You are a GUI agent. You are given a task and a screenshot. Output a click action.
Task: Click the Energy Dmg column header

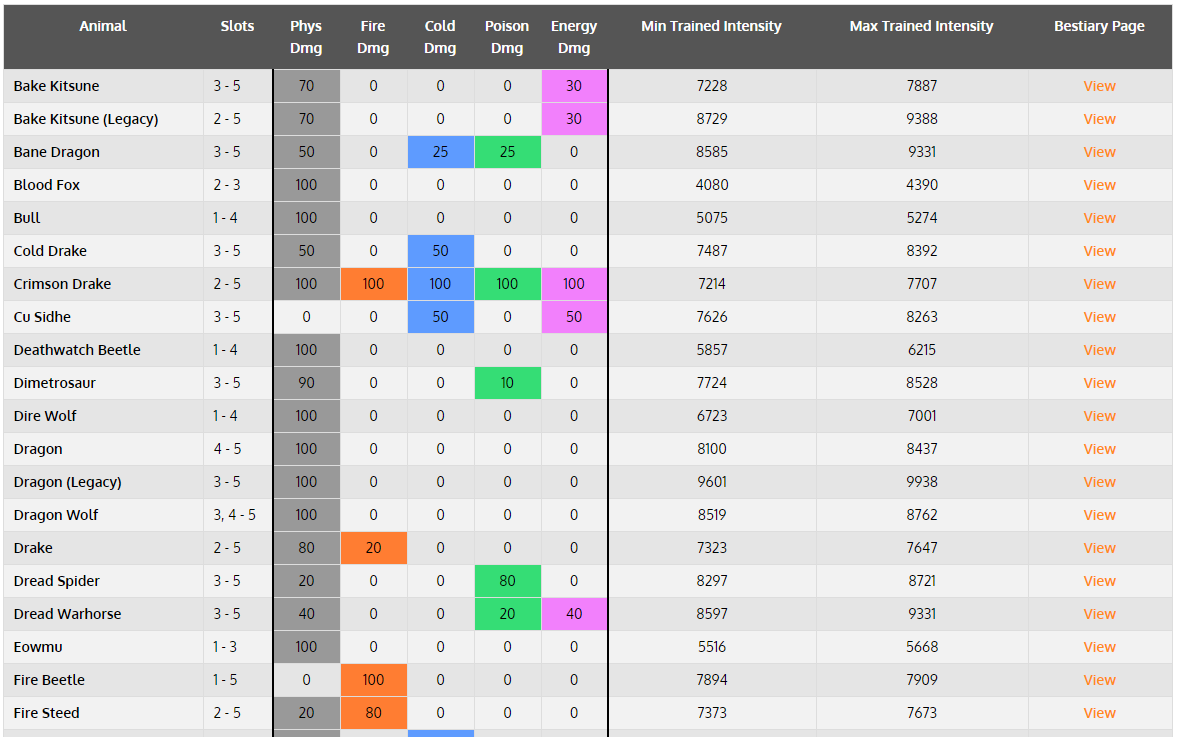pyautogui.click(x=574, y=37)
